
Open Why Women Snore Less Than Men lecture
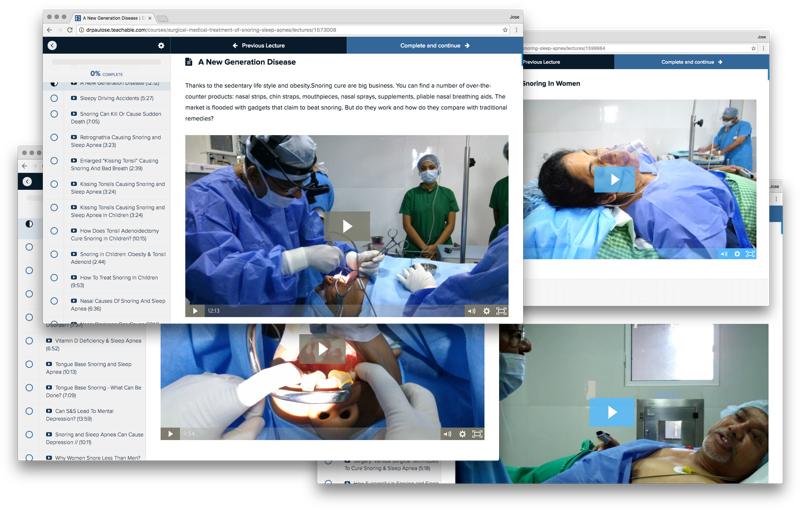coord(93,457)
